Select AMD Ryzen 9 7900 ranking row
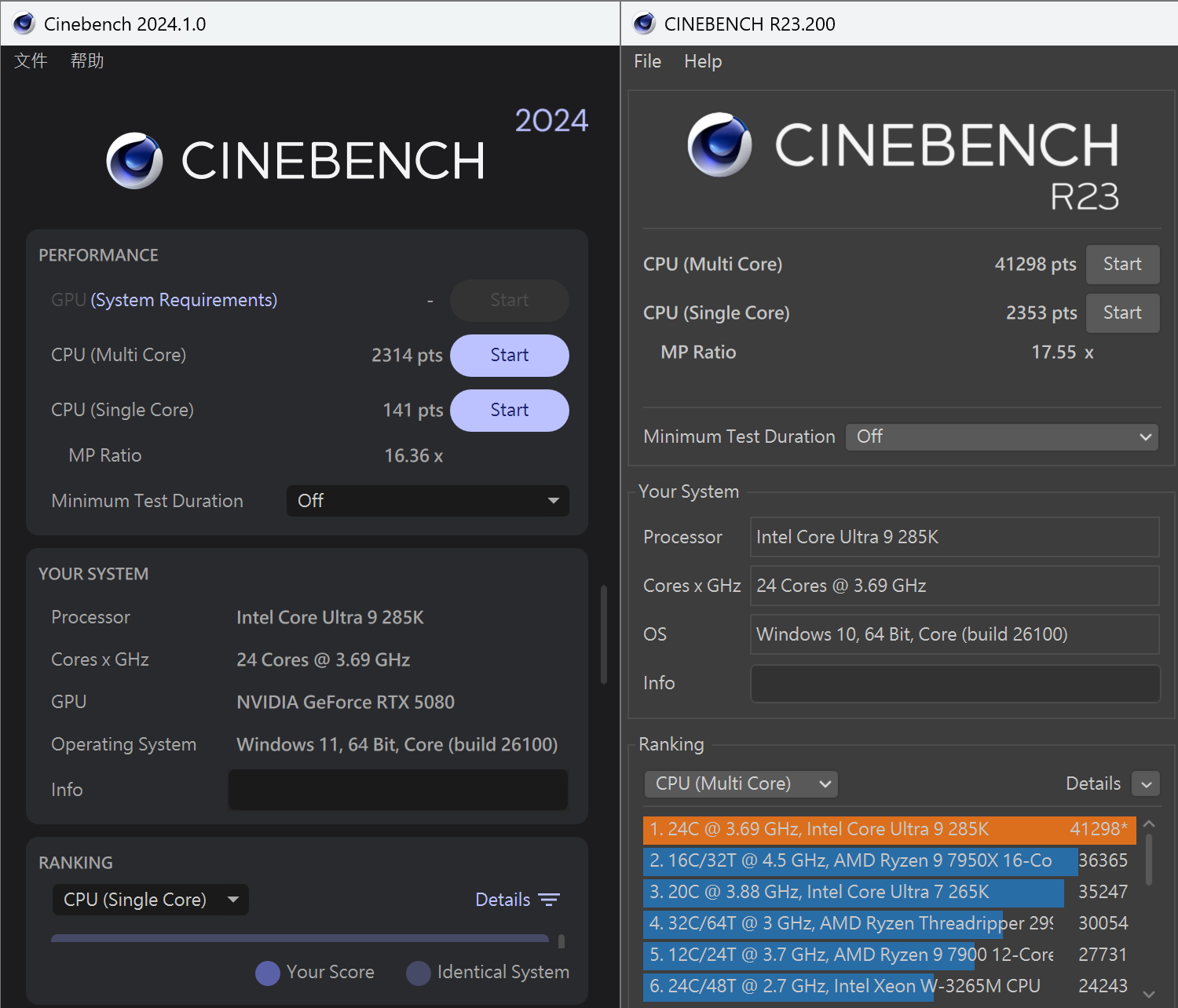1178x1008 pixels. point(889,955)
